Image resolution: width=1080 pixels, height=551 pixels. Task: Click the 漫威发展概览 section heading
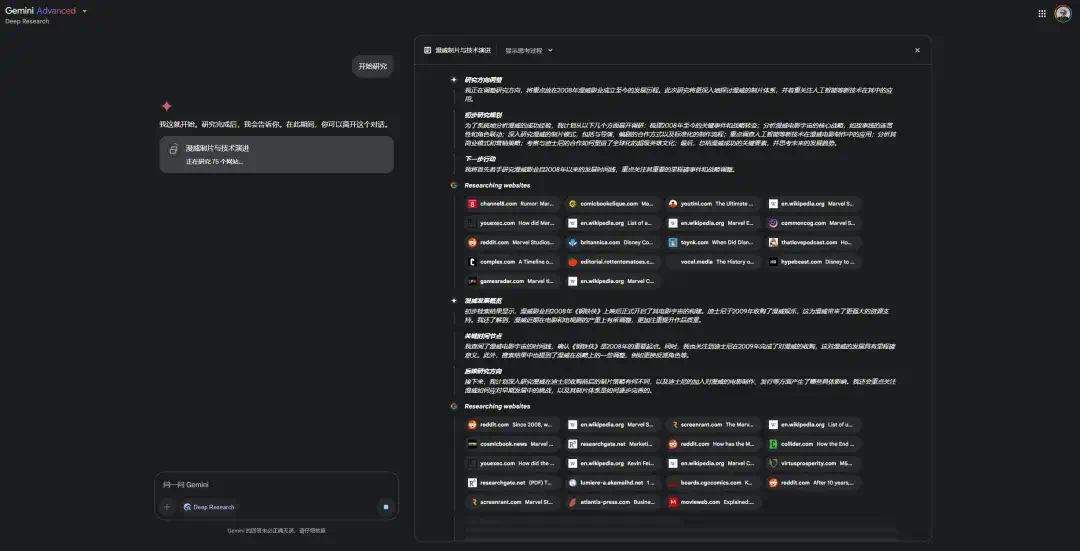click(483, 301)
